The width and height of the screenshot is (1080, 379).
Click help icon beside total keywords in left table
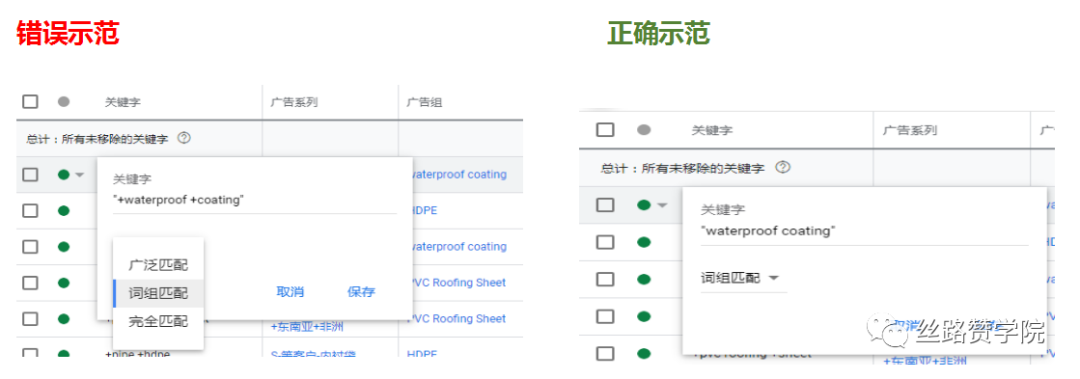coord(183,138)
